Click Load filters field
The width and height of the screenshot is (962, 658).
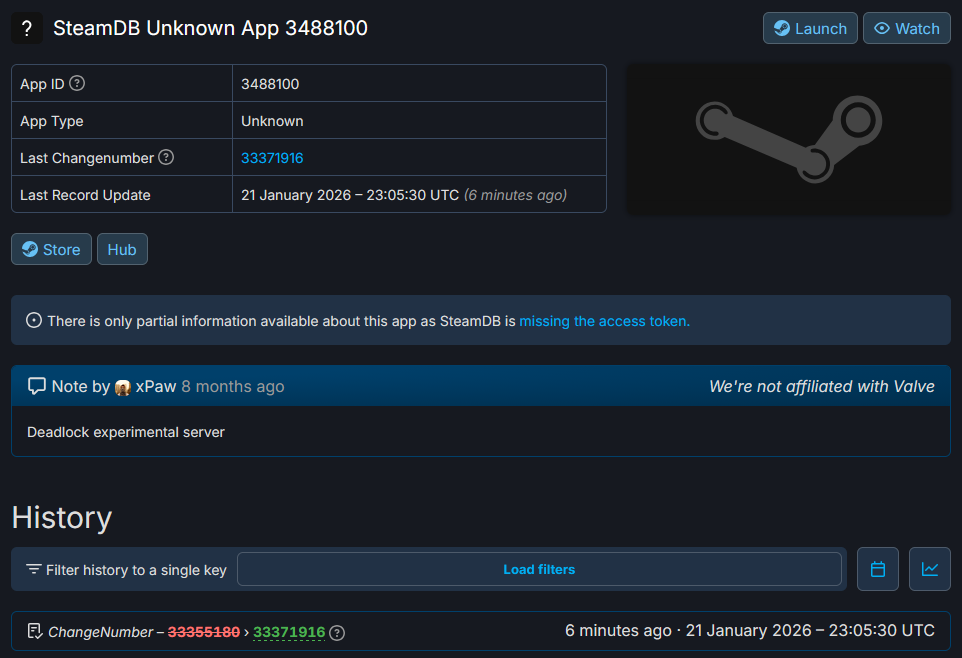539,569
